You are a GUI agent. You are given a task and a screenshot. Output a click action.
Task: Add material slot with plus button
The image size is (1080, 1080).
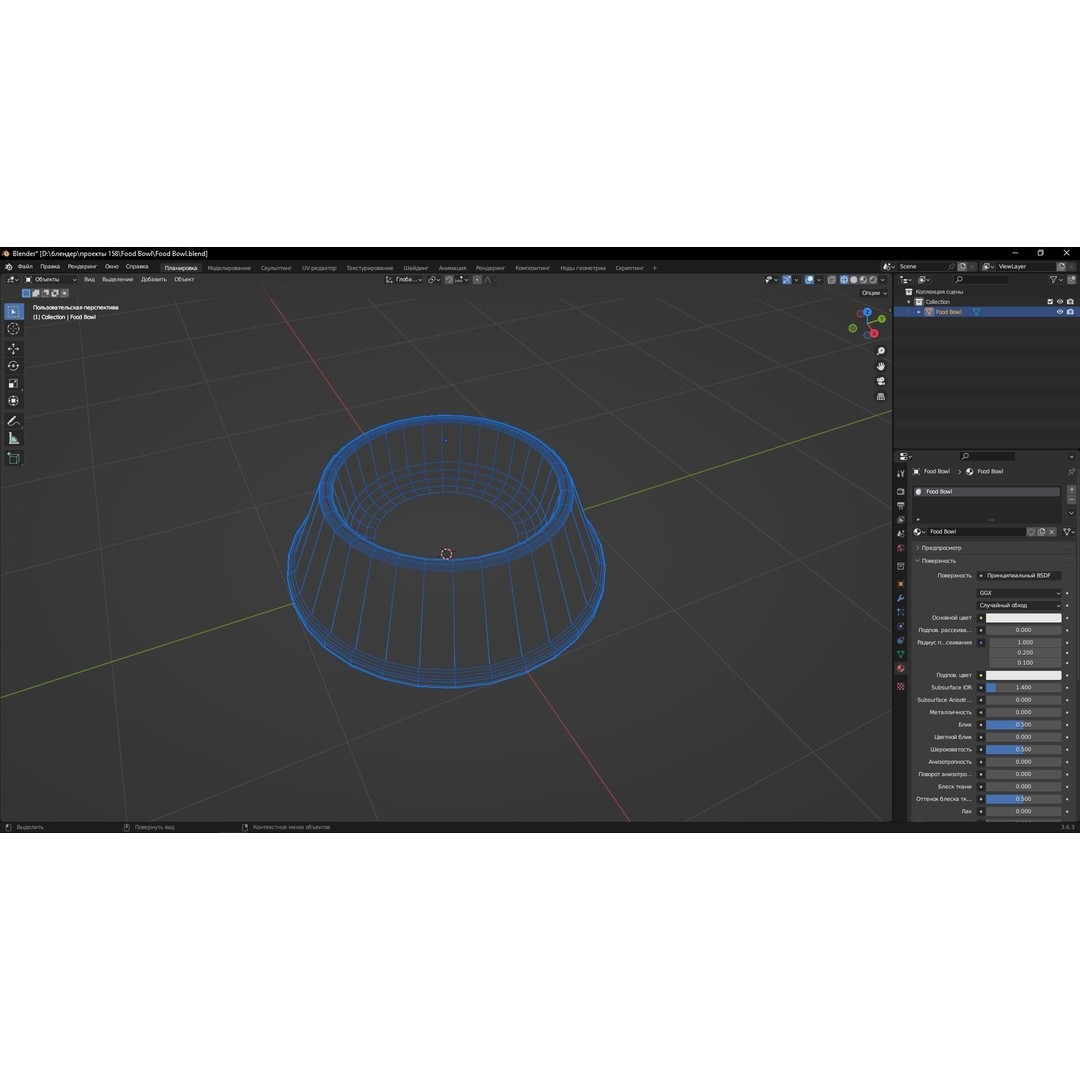[x=1071, y=490]
